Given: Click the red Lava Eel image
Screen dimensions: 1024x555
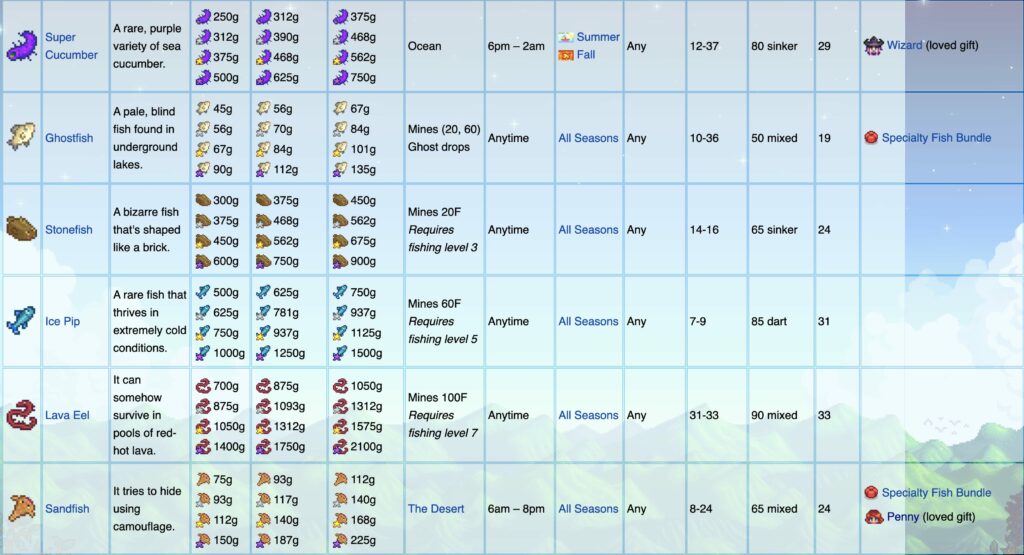Looking at the screenshot, I should pyautogui.click(x=22, y=415).
